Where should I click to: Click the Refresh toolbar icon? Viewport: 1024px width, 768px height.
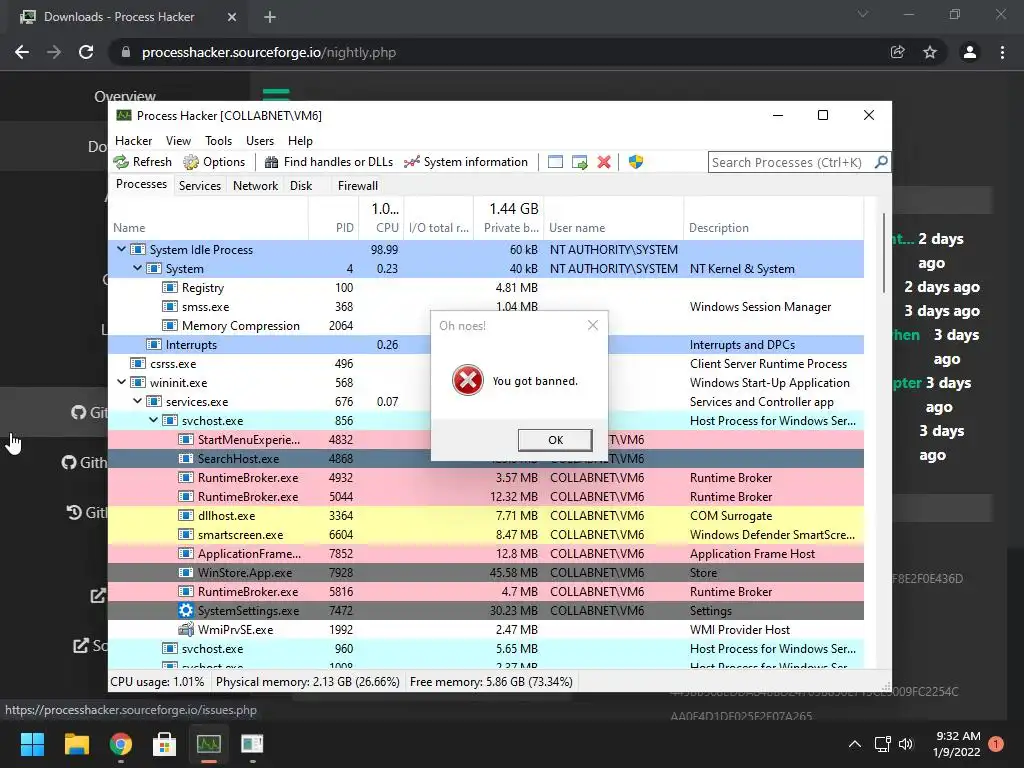pyautogui.click(x=121, y=162)
